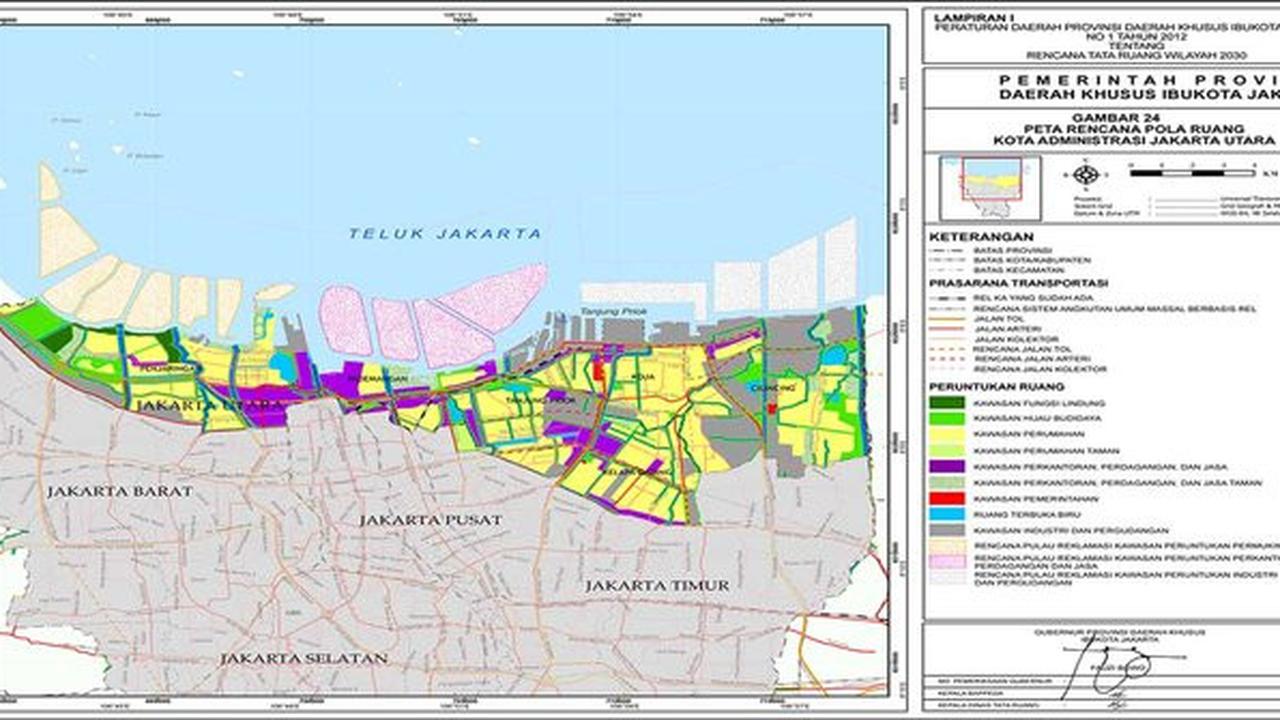The width and height of the screenshot is (1280, 720).
Task: Select the dark green Kawasan Fungsi Lindung swatch
Action: click(x=946, y=402)
